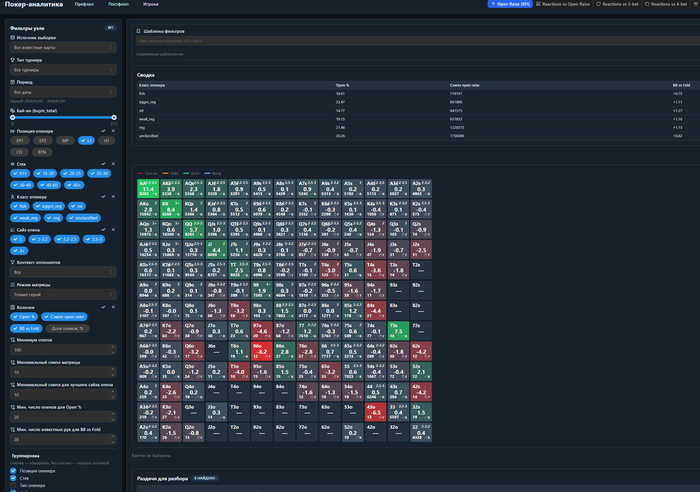Image resolution: width=700 pixels, height=492 pixels.
Task: Select the AA cell in hand matrix
Action: (x=148, y=188)
